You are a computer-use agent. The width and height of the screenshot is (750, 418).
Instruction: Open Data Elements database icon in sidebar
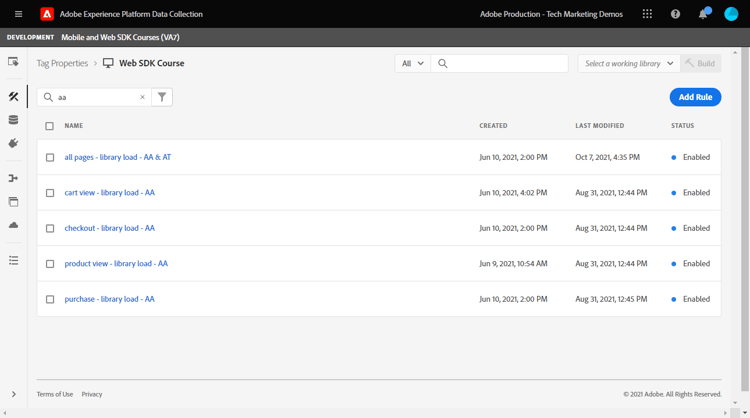14,120
